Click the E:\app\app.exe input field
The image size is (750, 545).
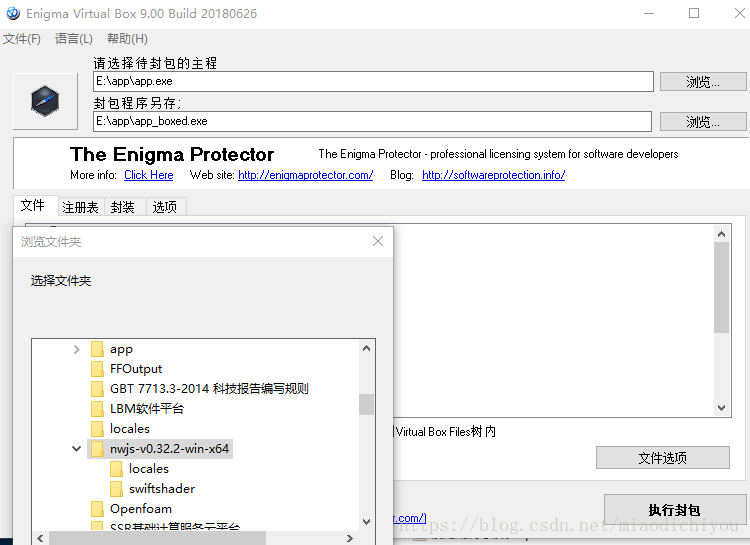click(373, 81)
